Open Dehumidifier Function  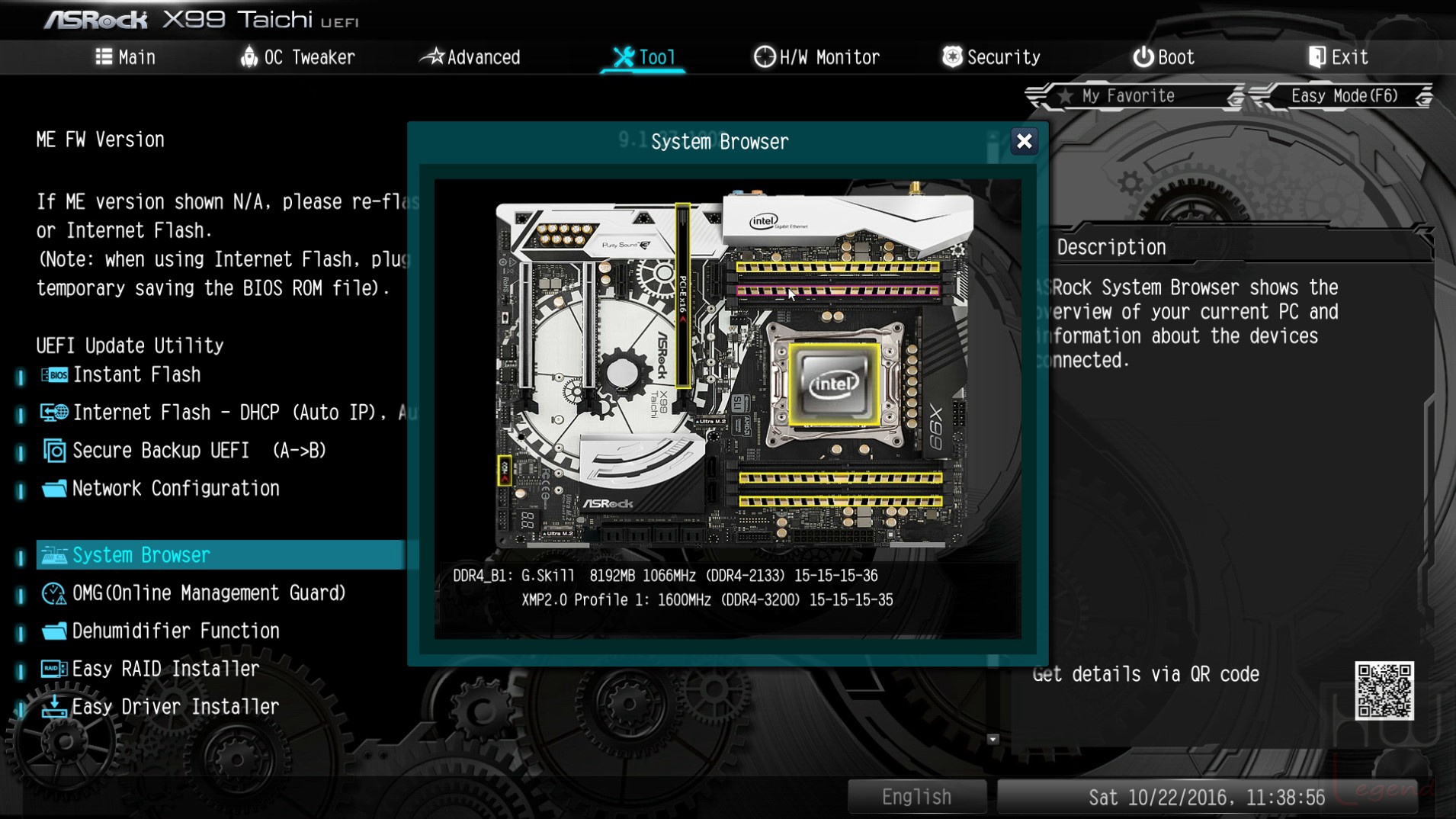pos(175,631)
